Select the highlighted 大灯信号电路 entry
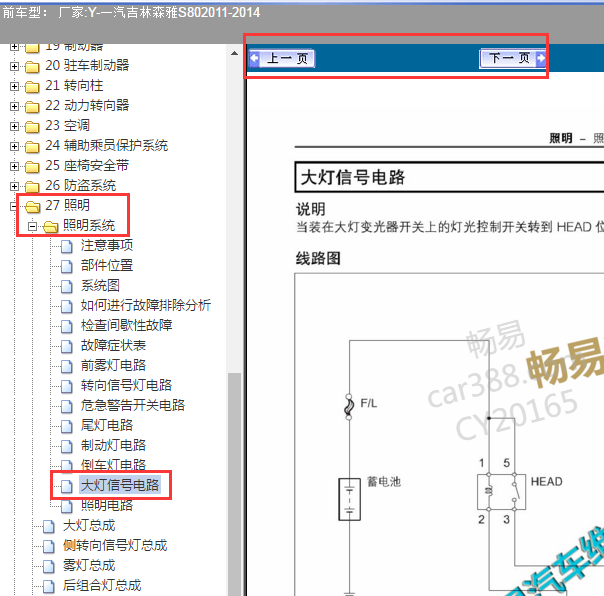604x596 pixels. [x=120, y=485]
